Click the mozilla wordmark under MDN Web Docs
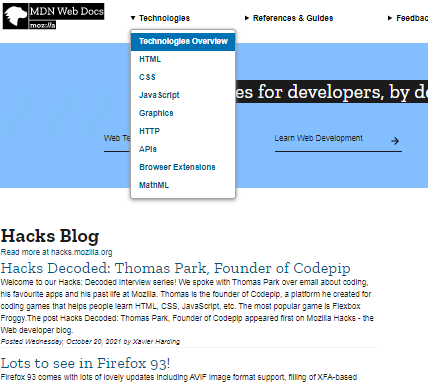 42,25
